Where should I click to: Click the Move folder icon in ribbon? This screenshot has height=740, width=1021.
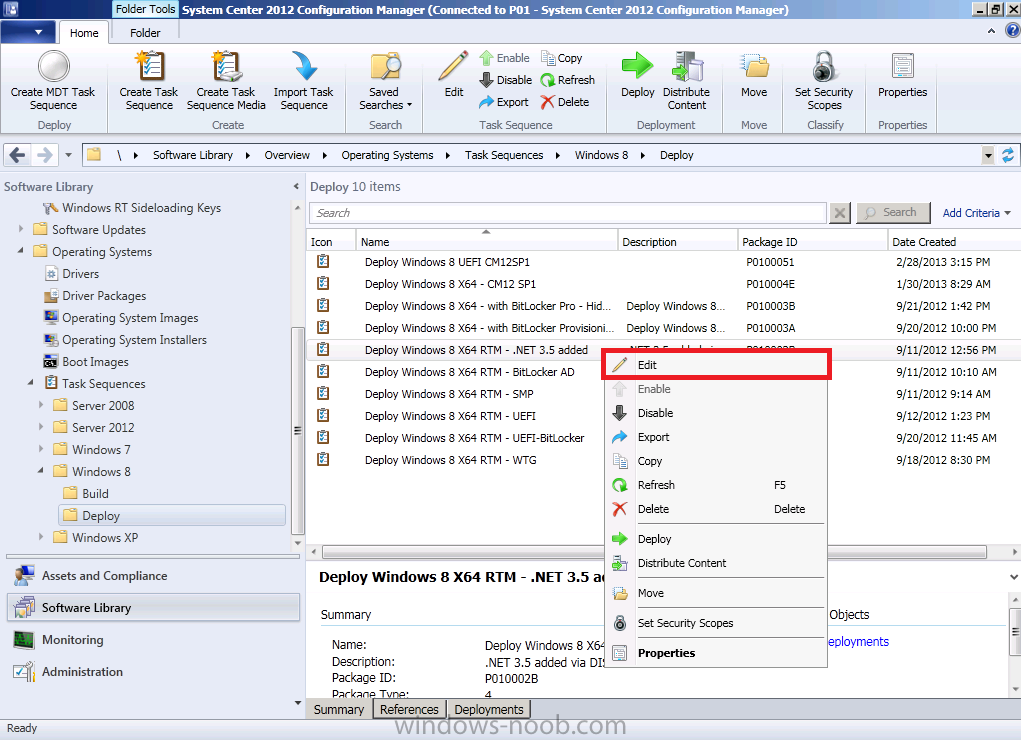click(x=754, y=66)
